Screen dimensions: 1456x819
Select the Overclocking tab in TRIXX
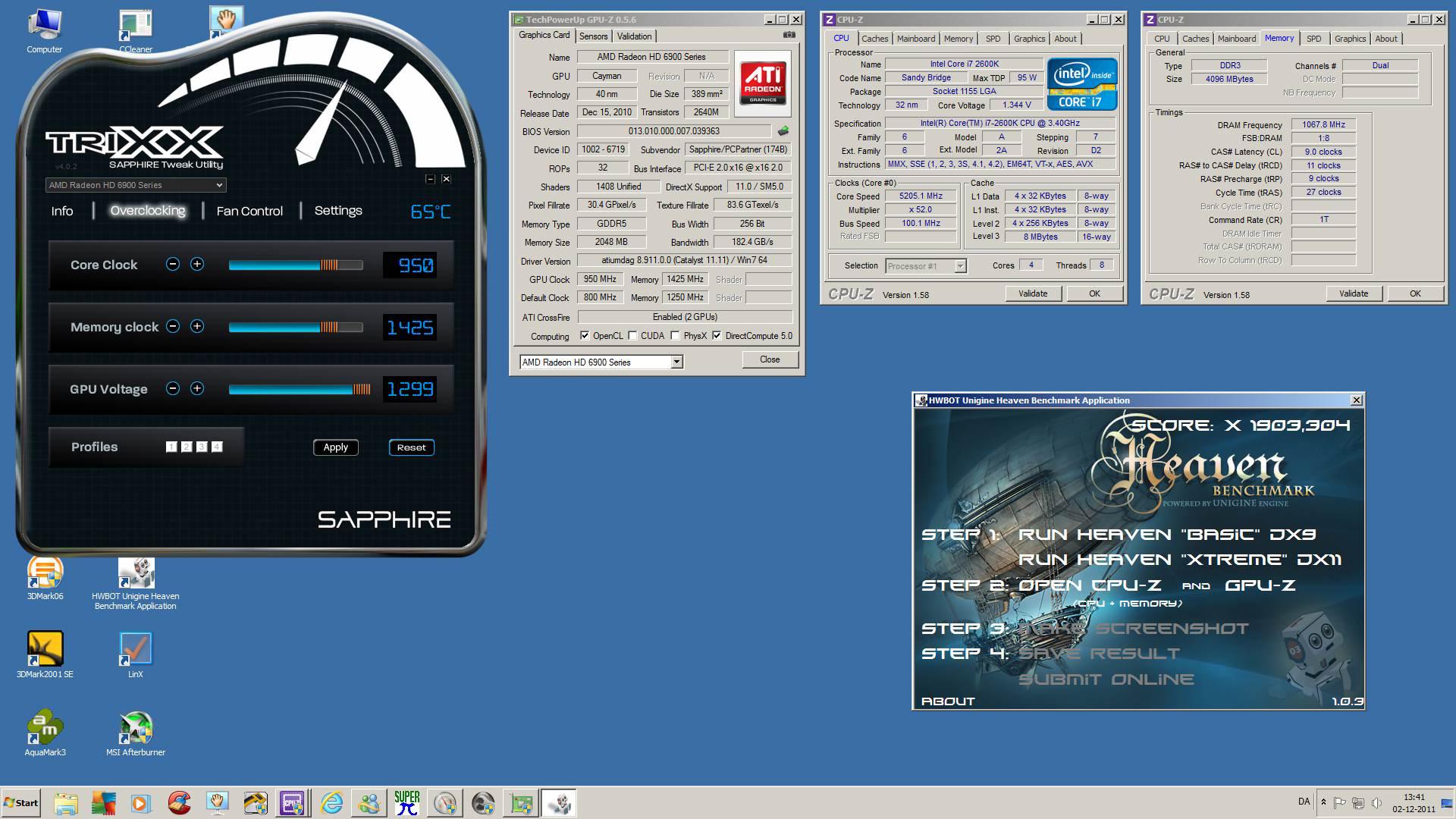point(148,210)
